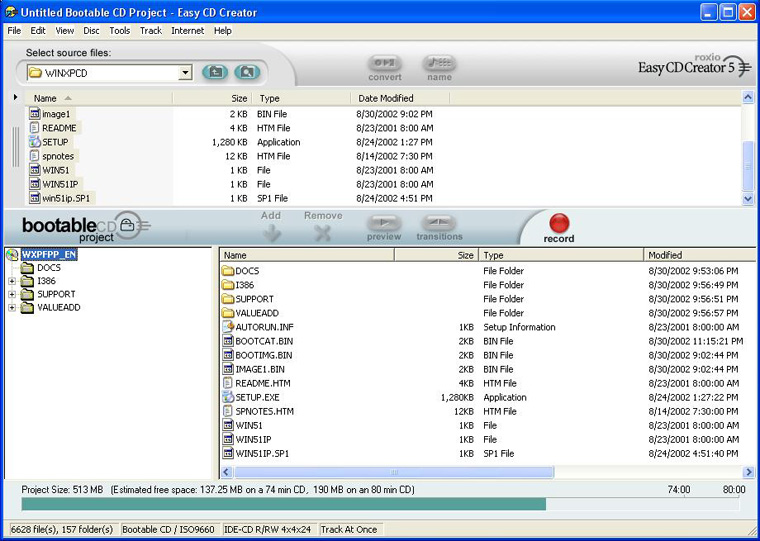Click the Remove X icon
The image size is (760, 541).
coord(322,233)
